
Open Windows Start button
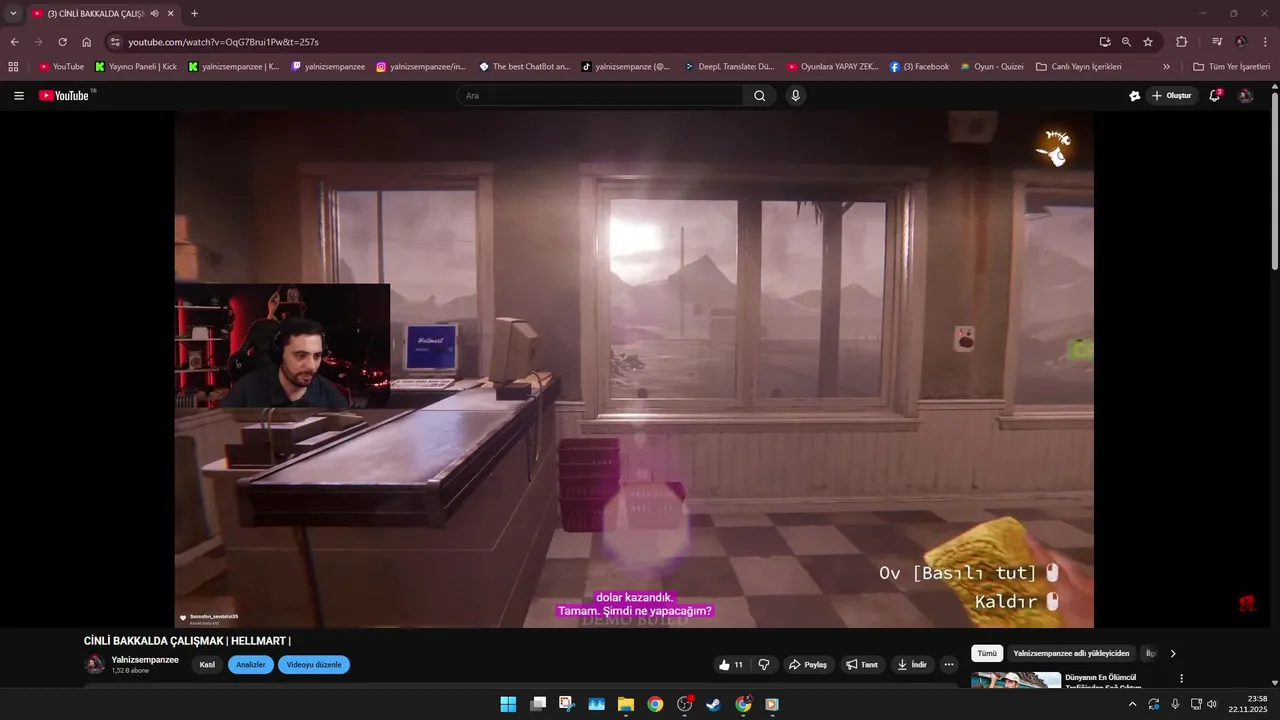pos(508,704)
